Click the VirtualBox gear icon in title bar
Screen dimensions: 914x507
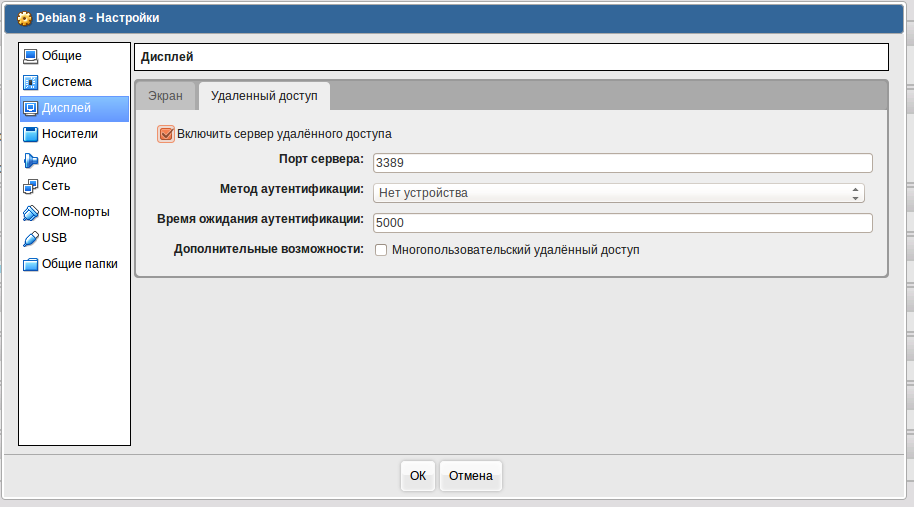tap(24, 19)
